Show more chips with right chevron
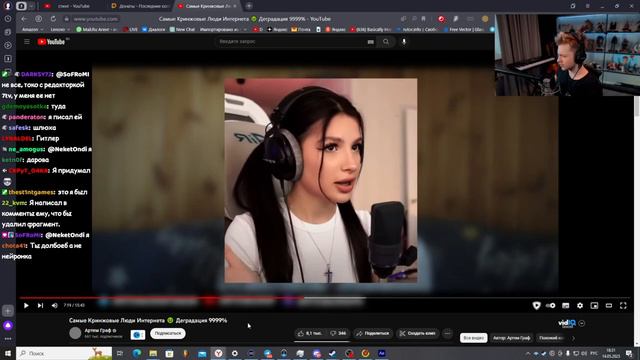Screen dimensions: 640x360 (x=573, y=338)
